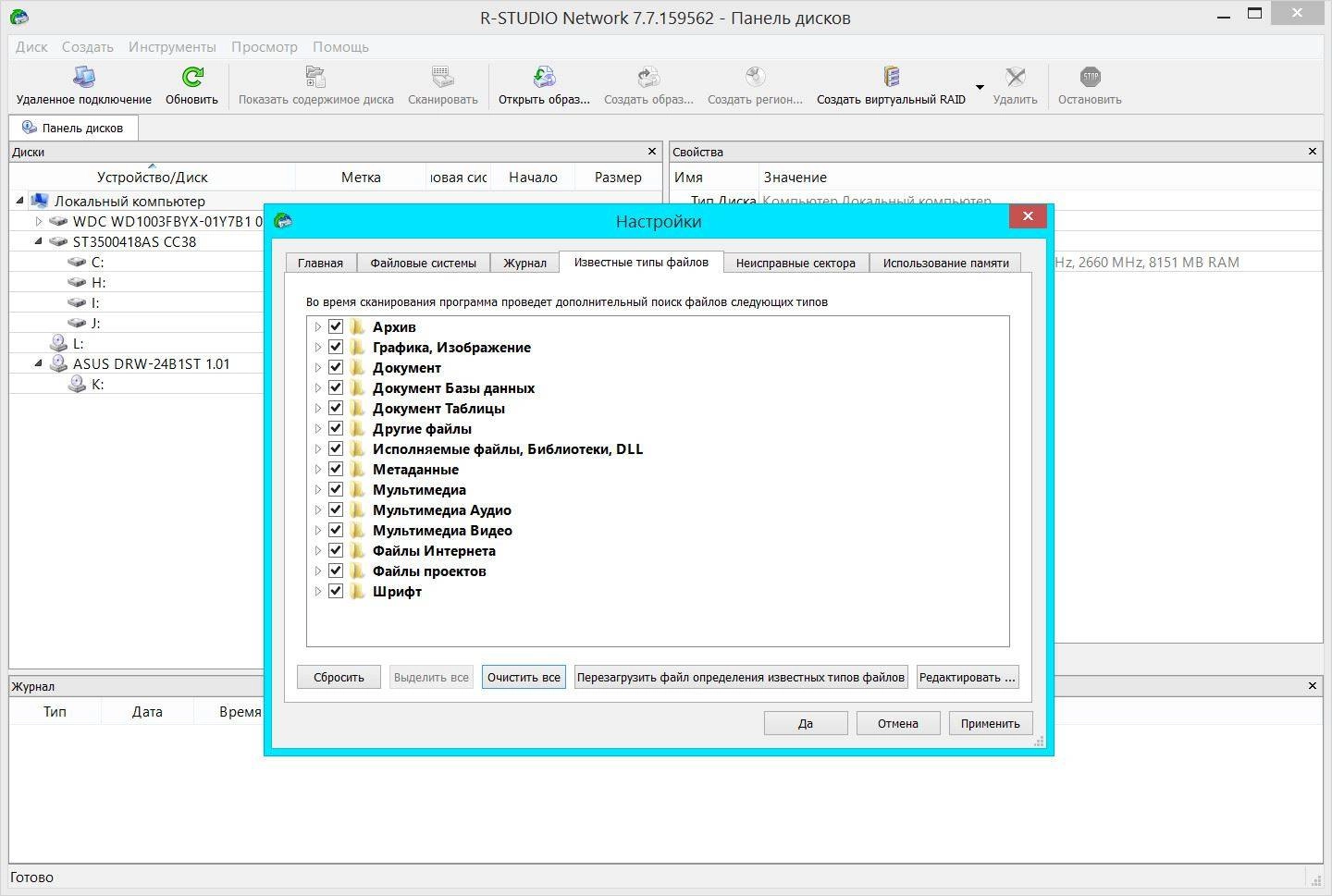Expand the WDC WD1003FBYX drive node

39,221
